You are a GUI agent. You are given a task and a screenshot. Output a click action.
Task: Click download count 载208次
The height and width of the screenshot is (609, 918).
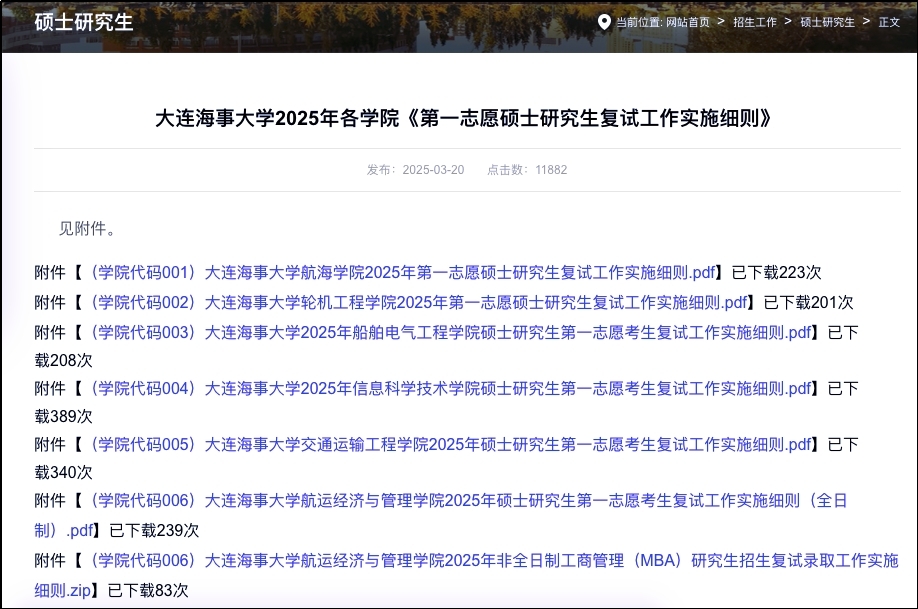pyautogui.click(x=63, y=360)
